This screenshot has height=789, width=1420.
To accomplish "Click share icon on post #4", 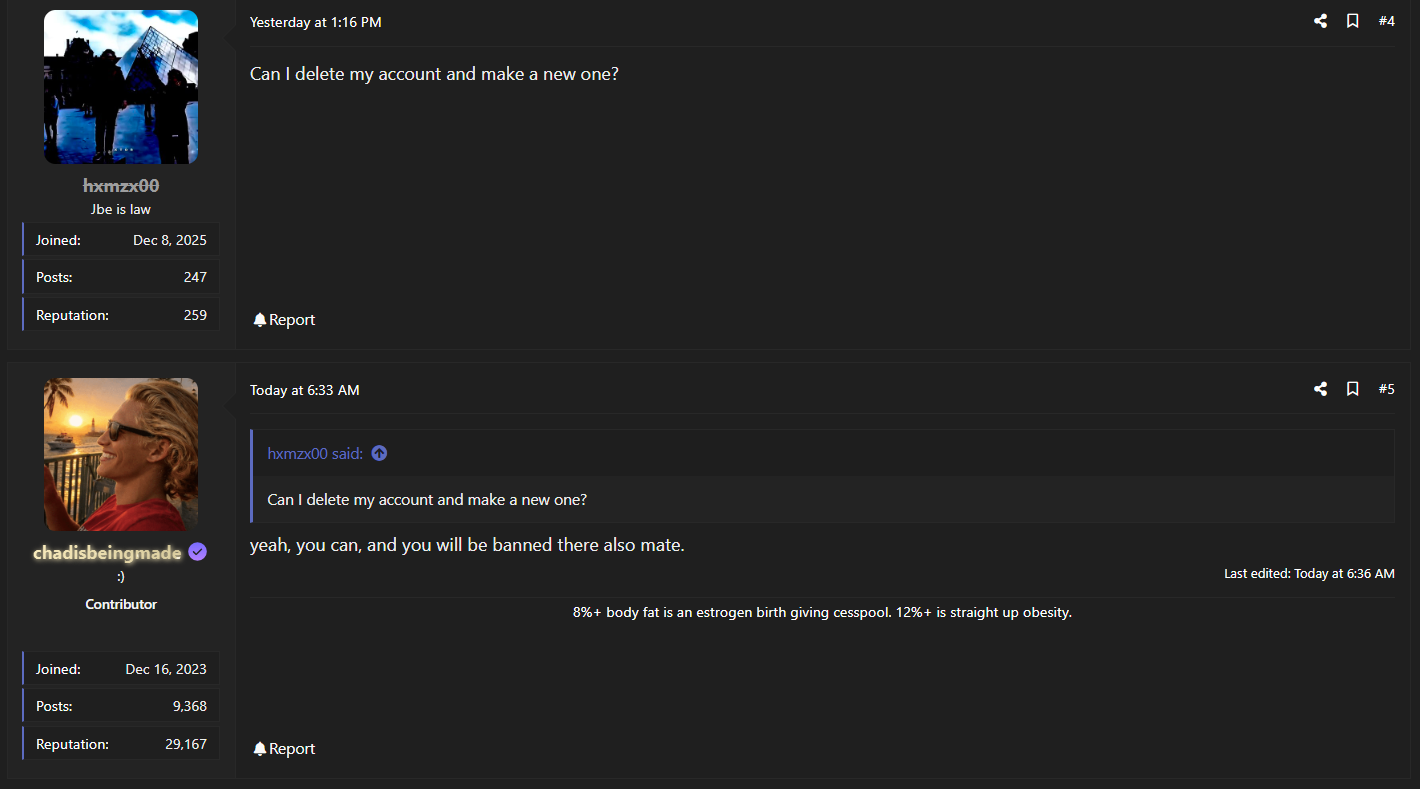I will pyautogui.click(x=1320, y=21).
